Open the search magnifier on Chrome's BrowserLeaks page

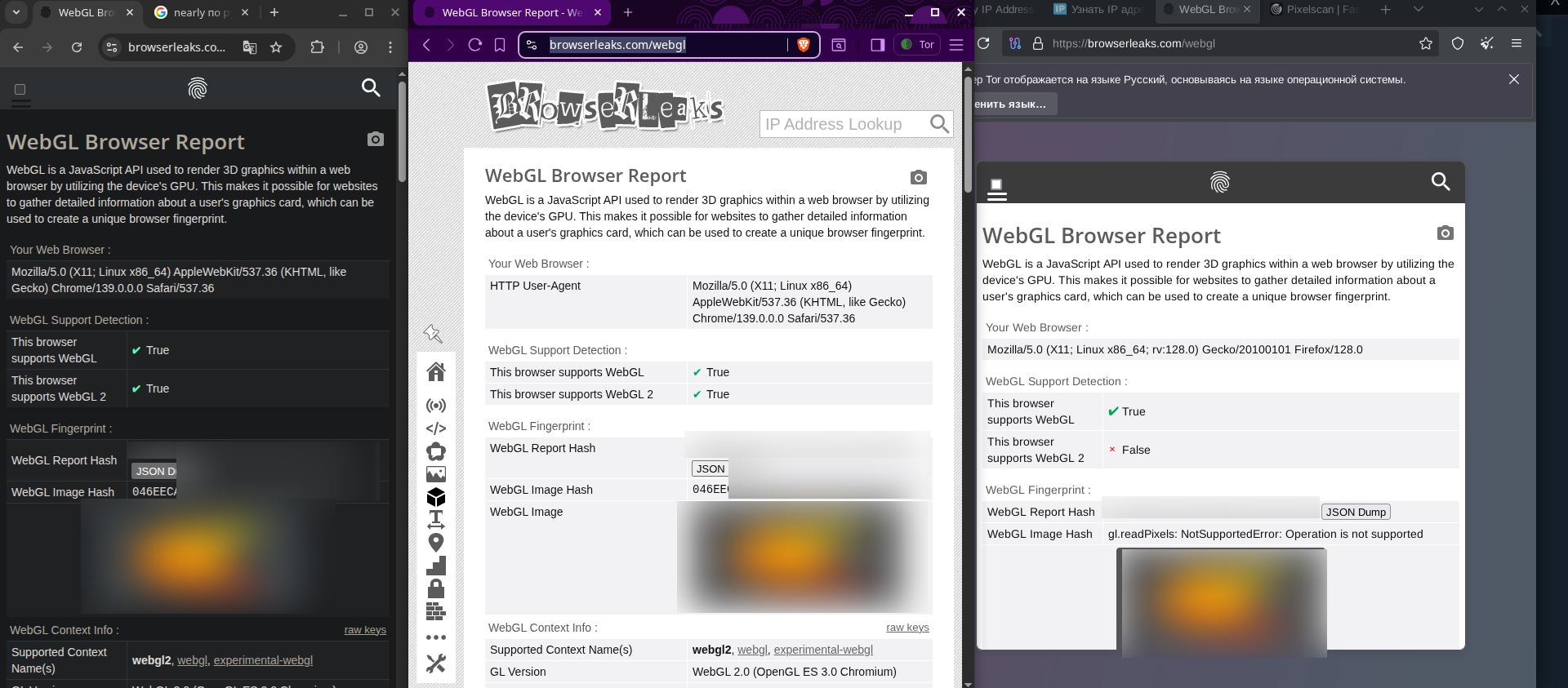coord(371,87)
